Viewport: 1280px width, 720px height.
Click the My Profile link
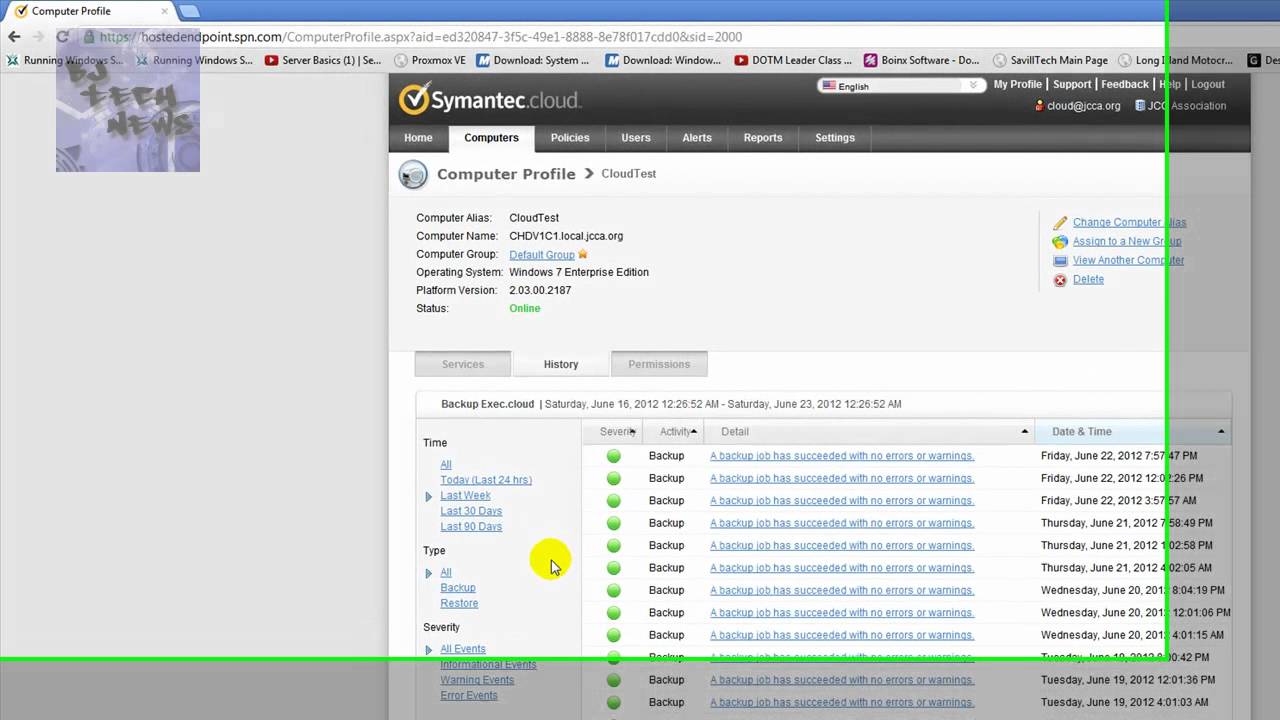[x=1018, y=85]
